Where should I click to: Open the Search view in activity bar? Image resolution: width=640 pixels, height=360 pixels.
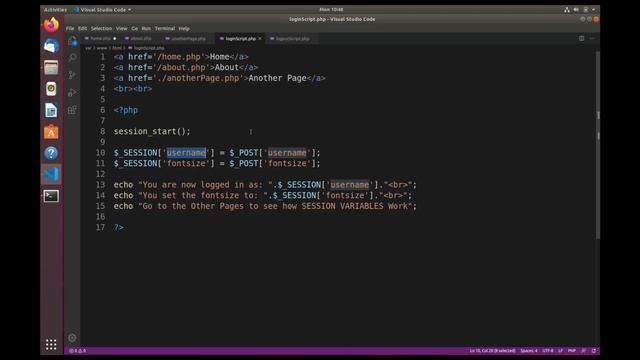[73, 58]
